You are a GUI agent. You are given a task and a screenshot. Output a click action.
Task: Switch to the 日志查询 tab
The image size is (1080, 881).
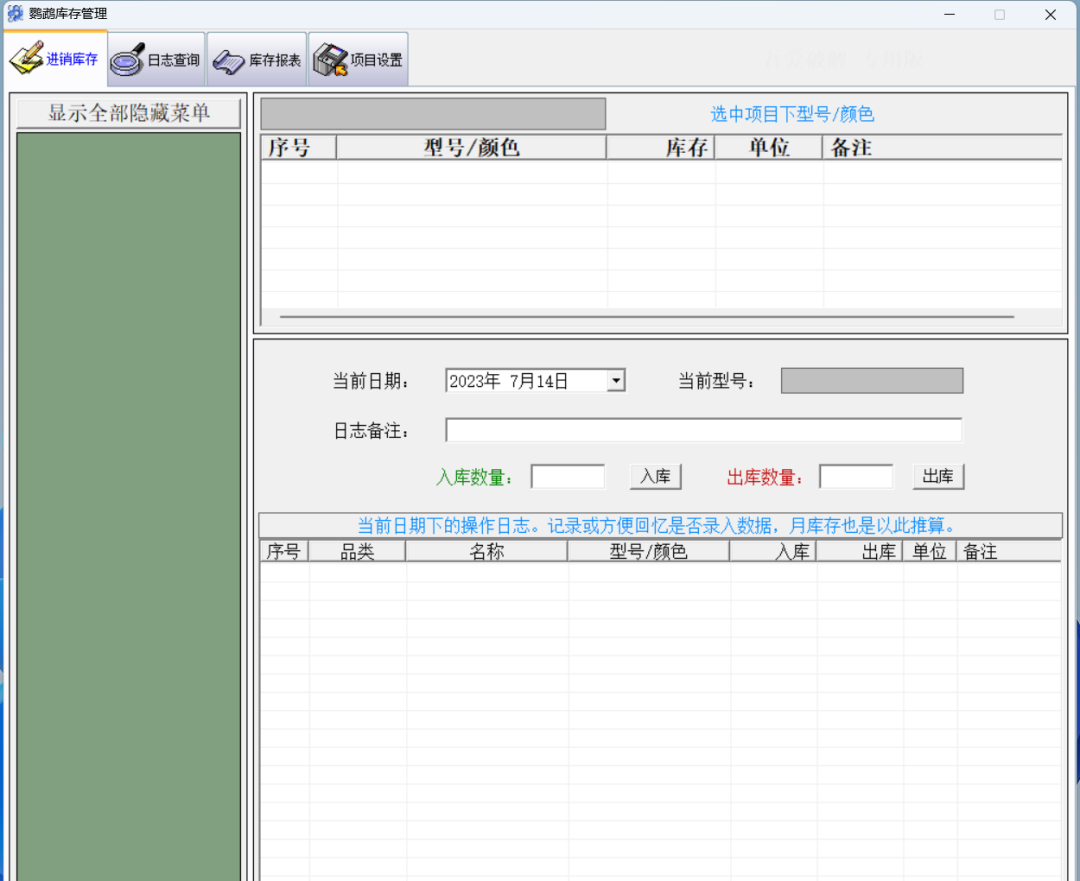click(157, 60)
